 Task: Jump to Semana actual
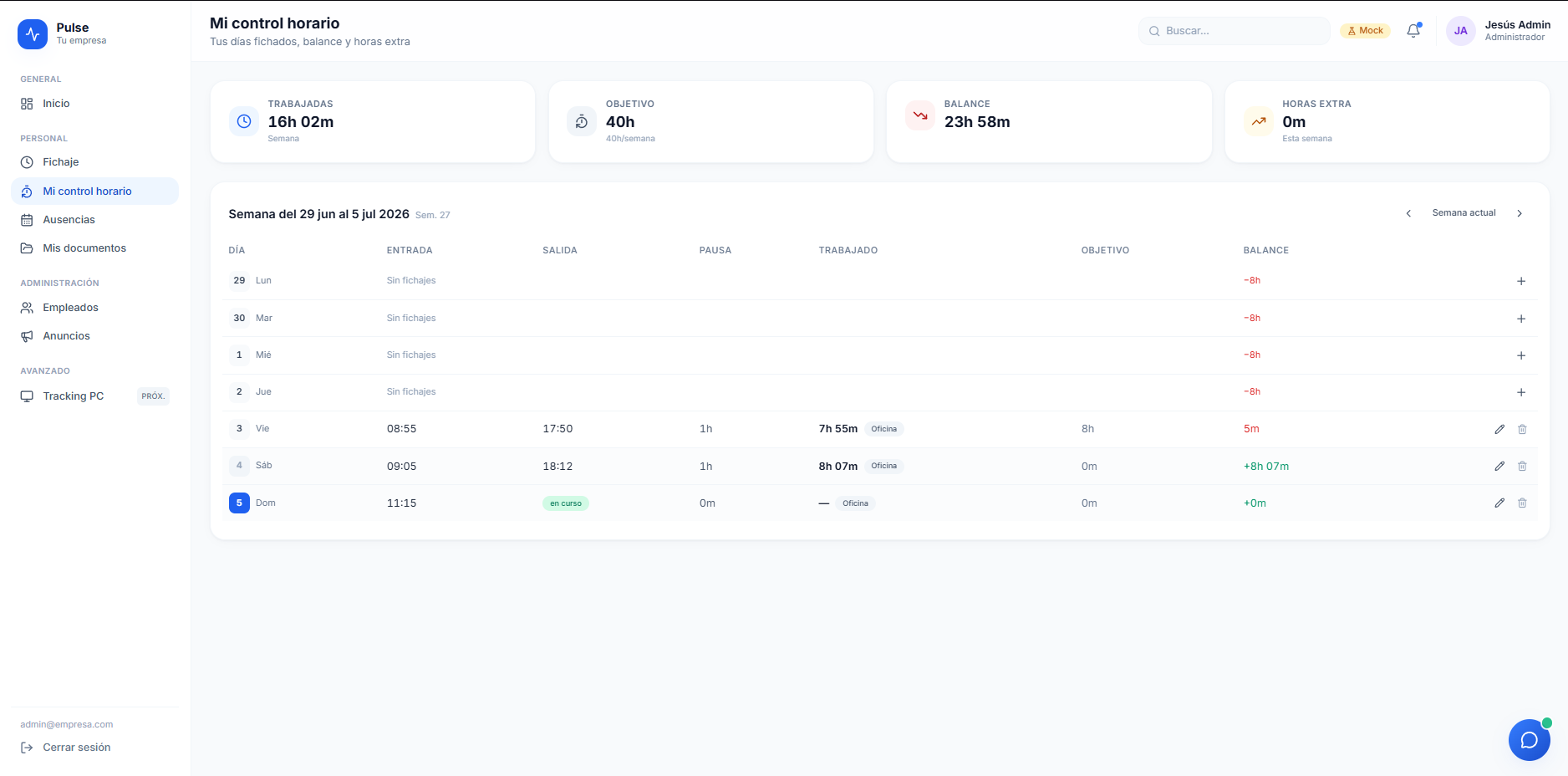(1464, 213)
